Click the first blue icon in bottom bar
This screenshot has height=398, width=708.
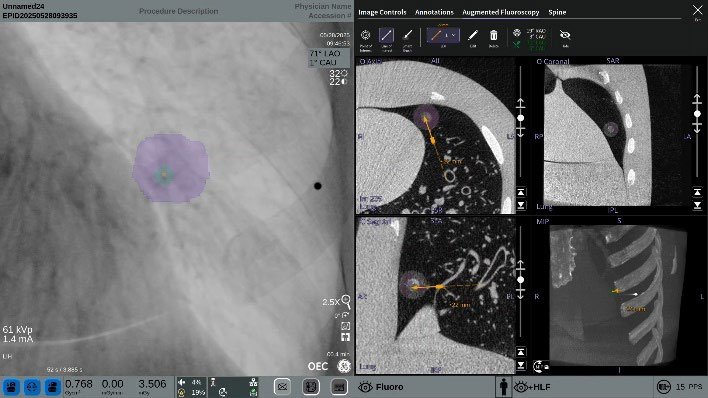tap(11, 387)
